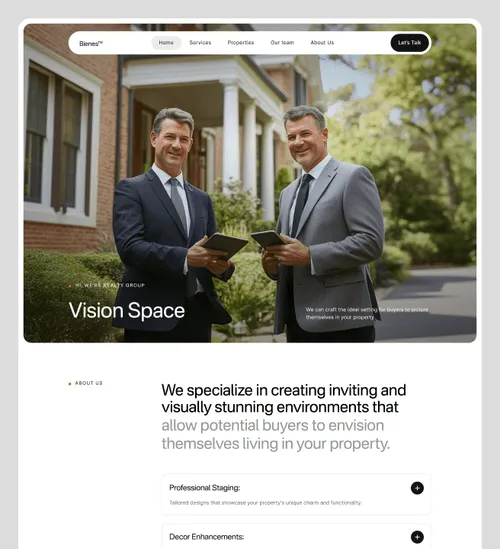The width and height of the screenshot is (500, 549).
Task: Click the HI, WE'RE REALTY GROUP tagline
Action: pos(110,285)
